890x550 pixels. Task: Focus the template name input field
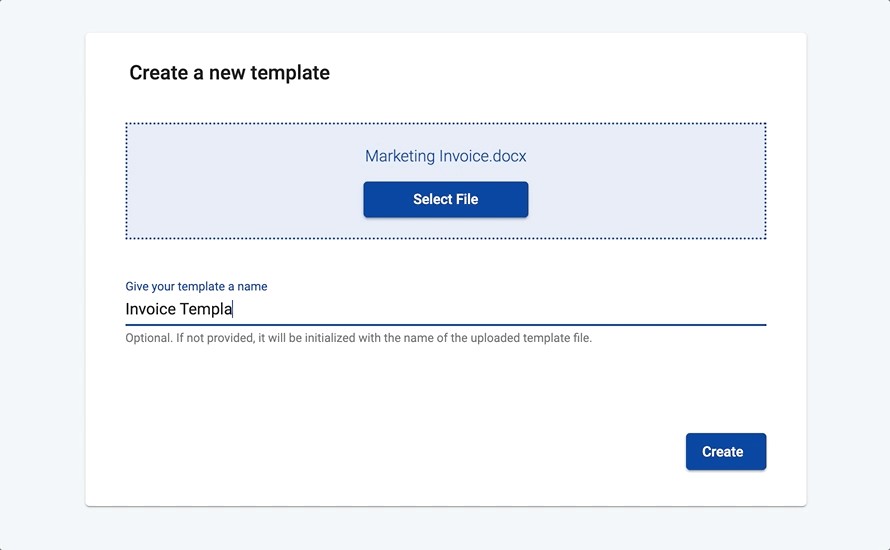446,309
